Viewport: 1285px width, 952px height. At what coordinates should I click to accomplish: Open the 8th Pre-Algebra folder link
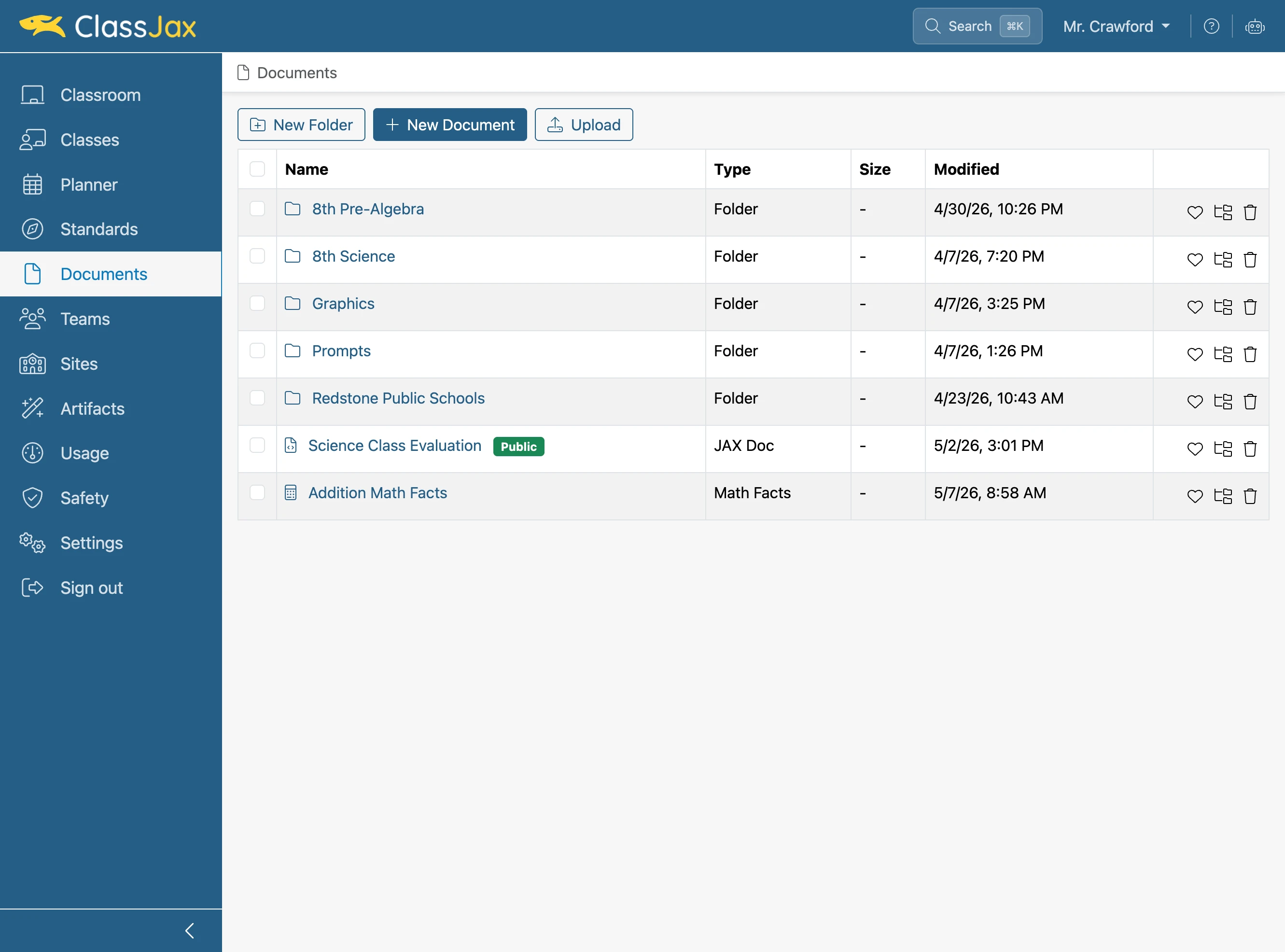(368, 209)
